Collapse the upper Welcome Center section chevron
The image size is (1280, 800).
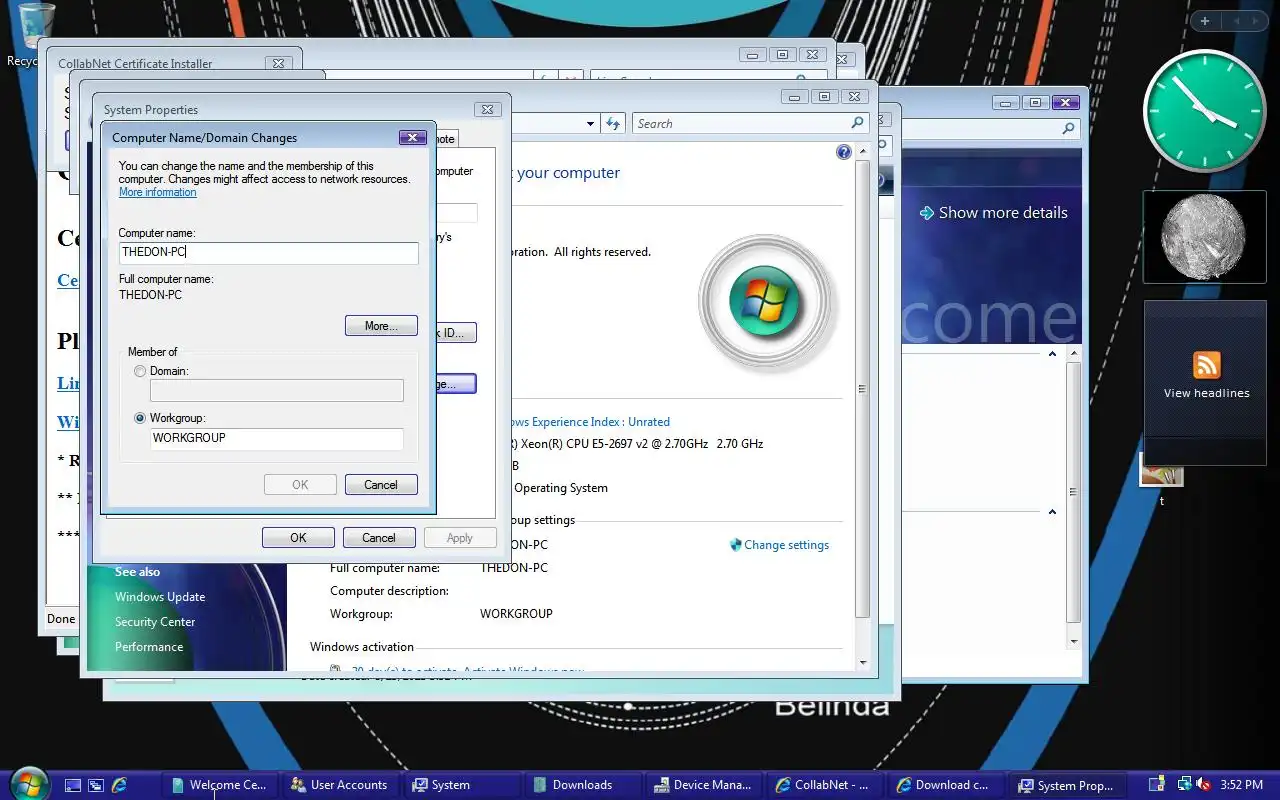pos(1052,354)
